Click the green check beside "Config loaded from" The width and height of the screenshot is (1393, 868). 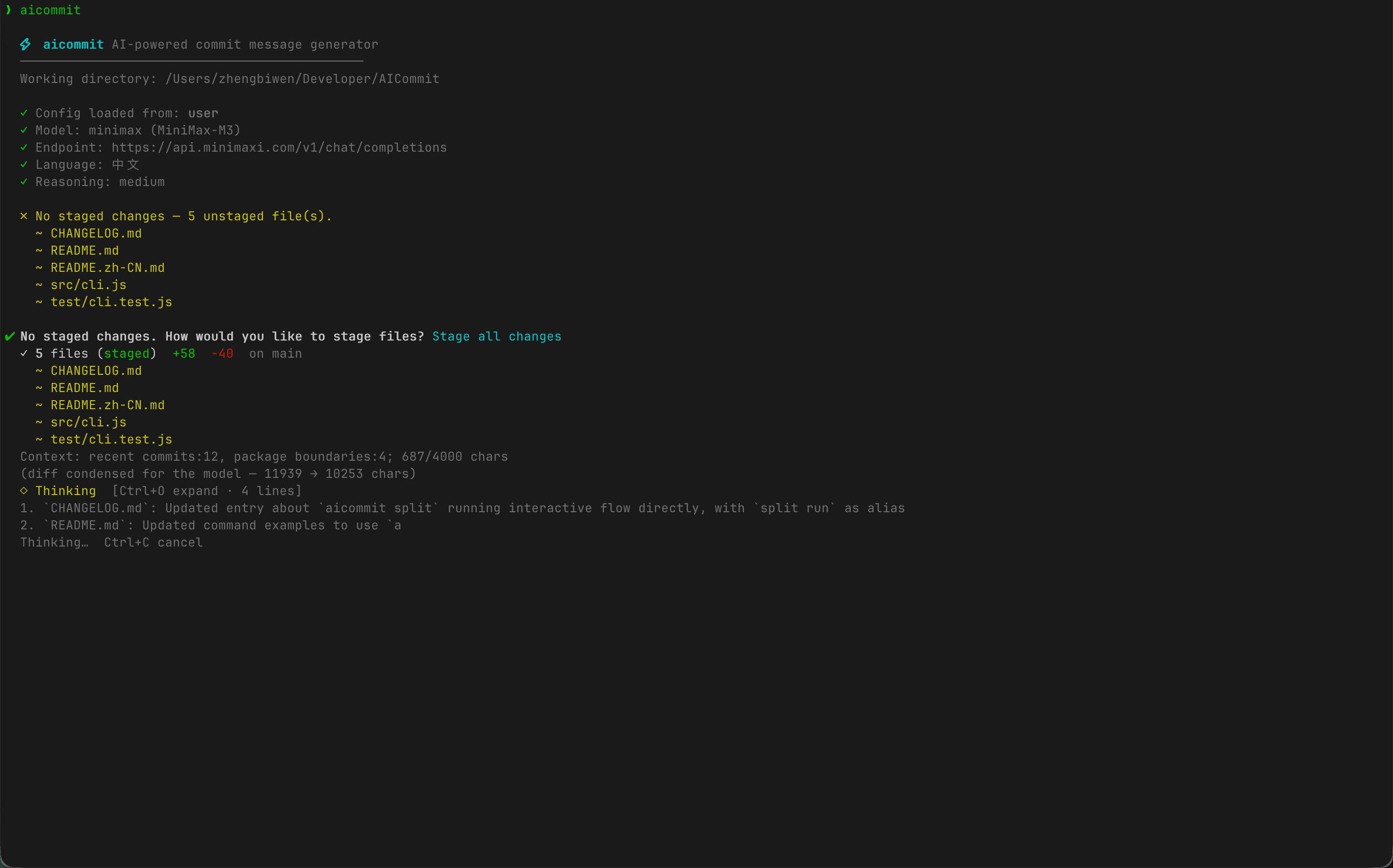(x=23, y=113)
